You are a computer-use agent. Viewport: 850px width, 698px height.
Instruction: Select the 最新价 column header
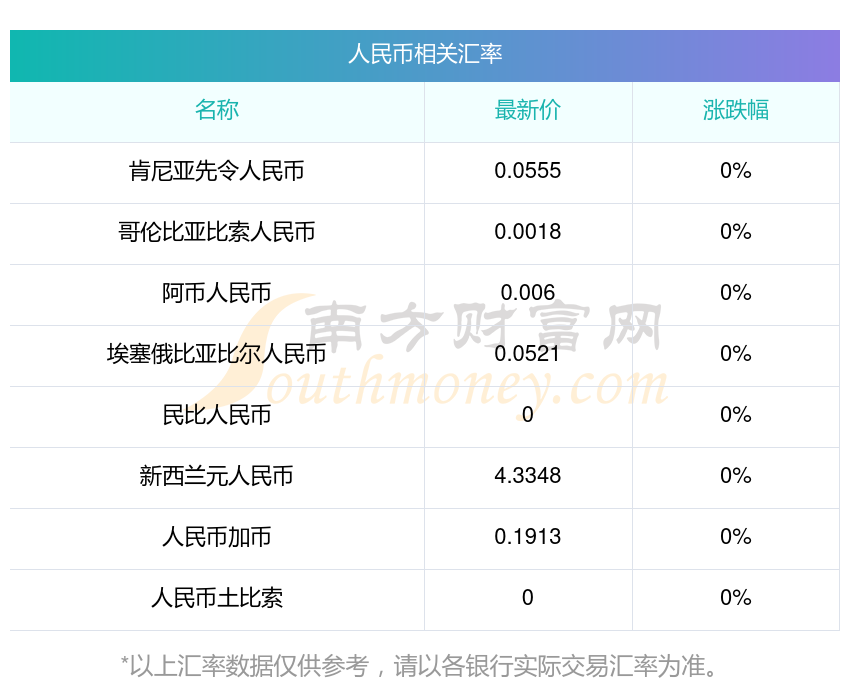coord(527,110)
